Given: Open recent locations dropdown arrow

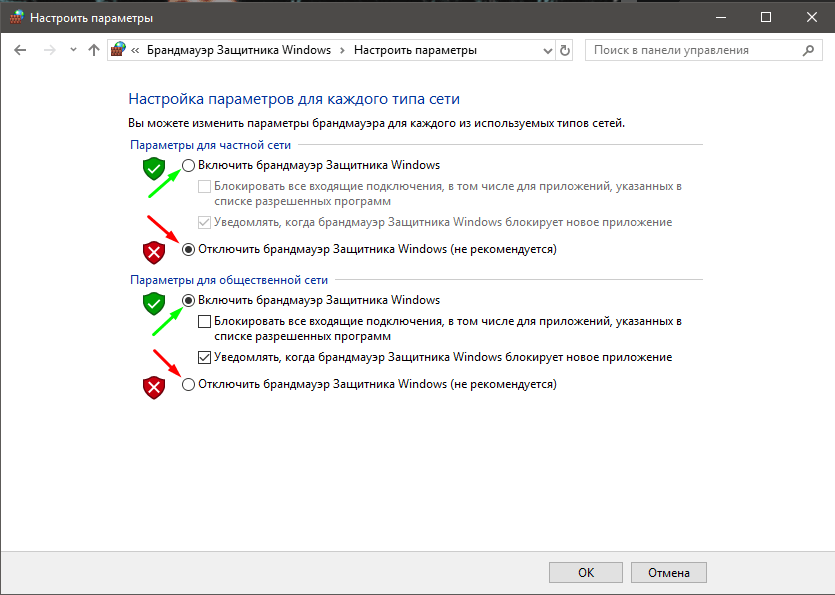Looking at the screenshot, I should click(x=73, y=50).
